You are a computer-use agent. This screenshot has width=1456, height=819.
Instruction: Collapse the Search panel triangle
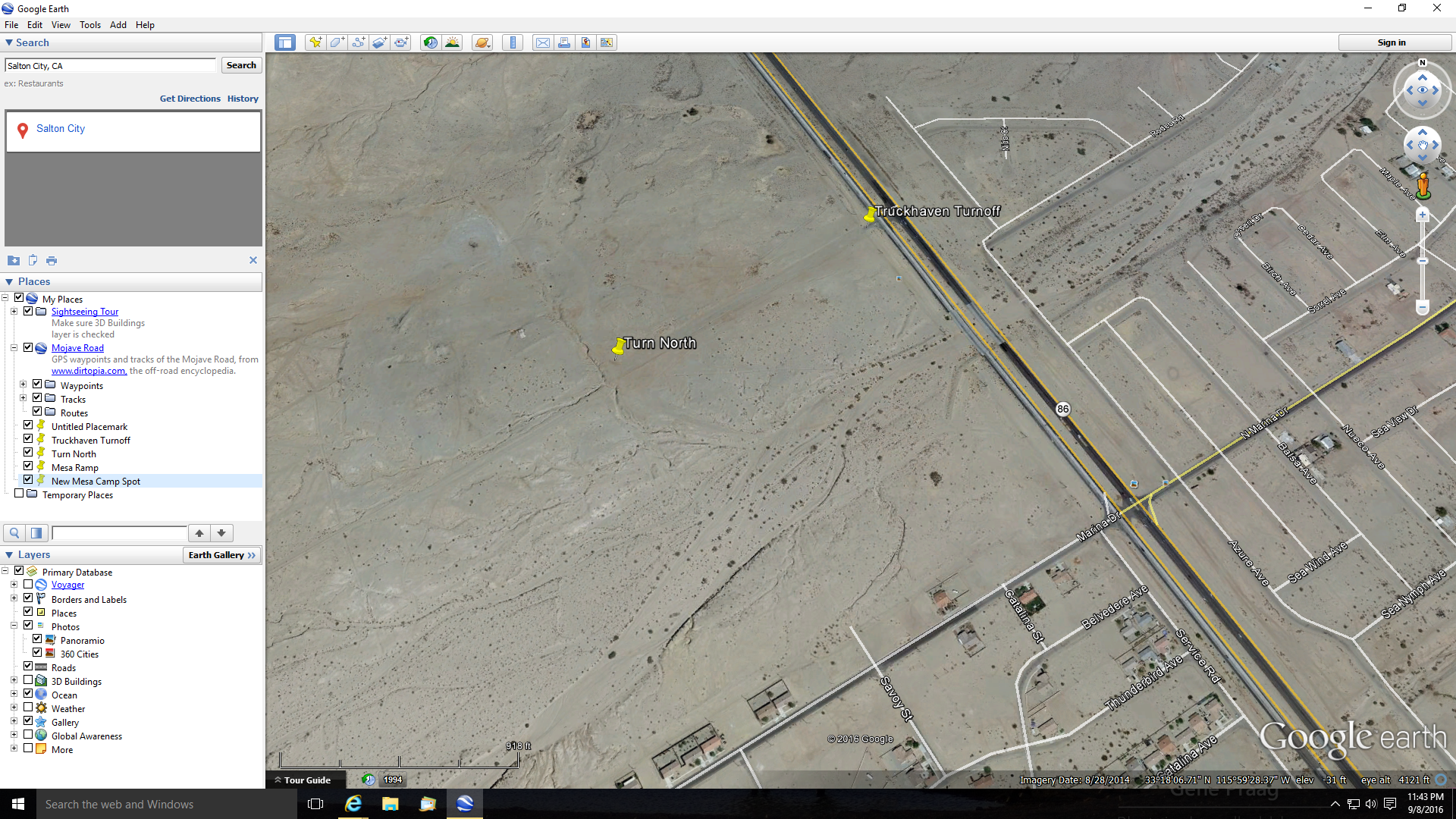(x=9, y=42)
